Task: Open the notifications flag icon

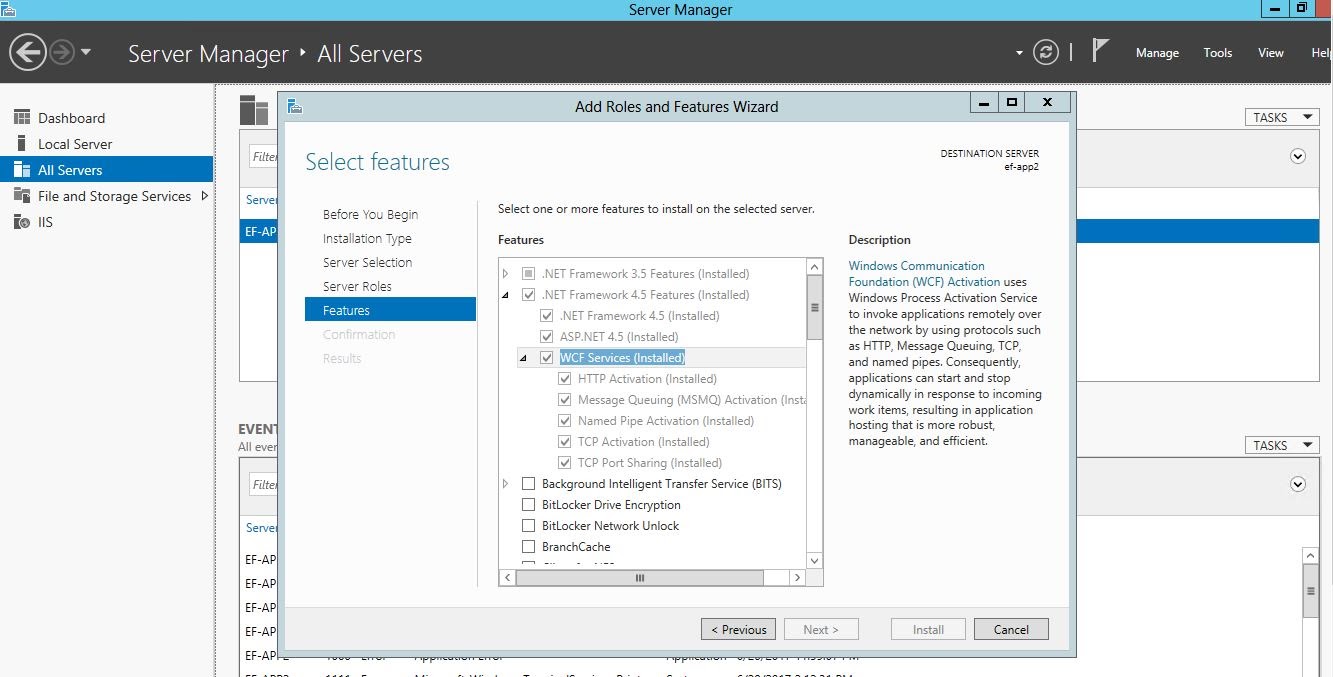Action: pos(1100,51)
